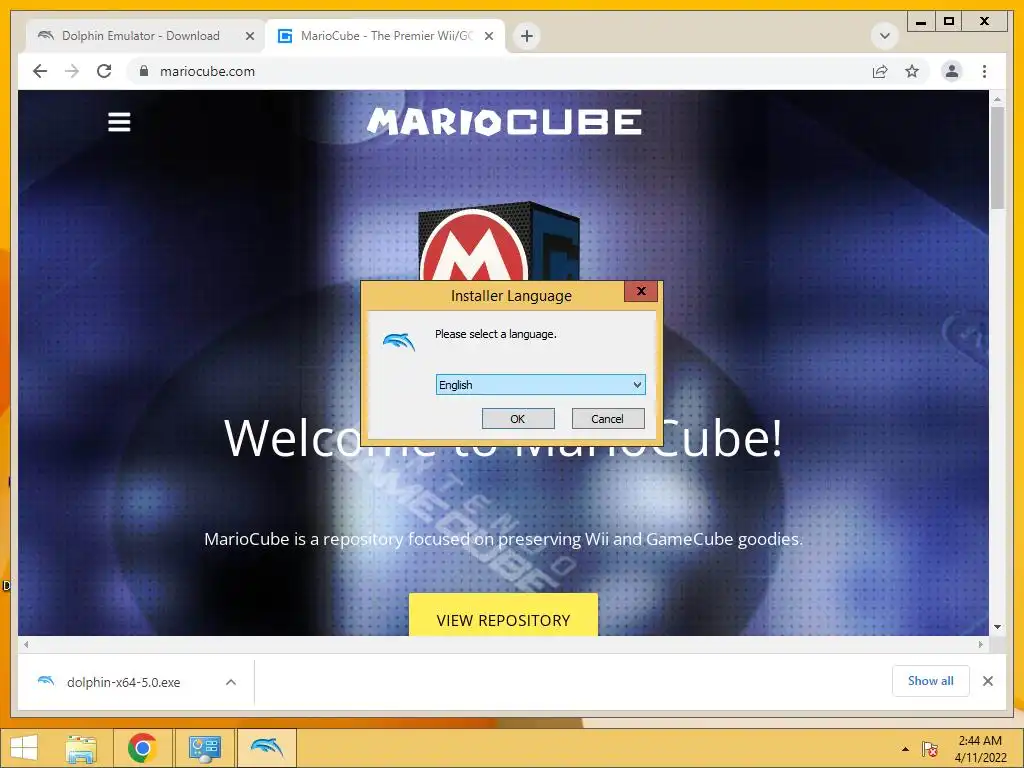The width and height of the screenshot is (1024, 768).
Task: Click the VIEW REPOSITORY button
Action: 503,615
